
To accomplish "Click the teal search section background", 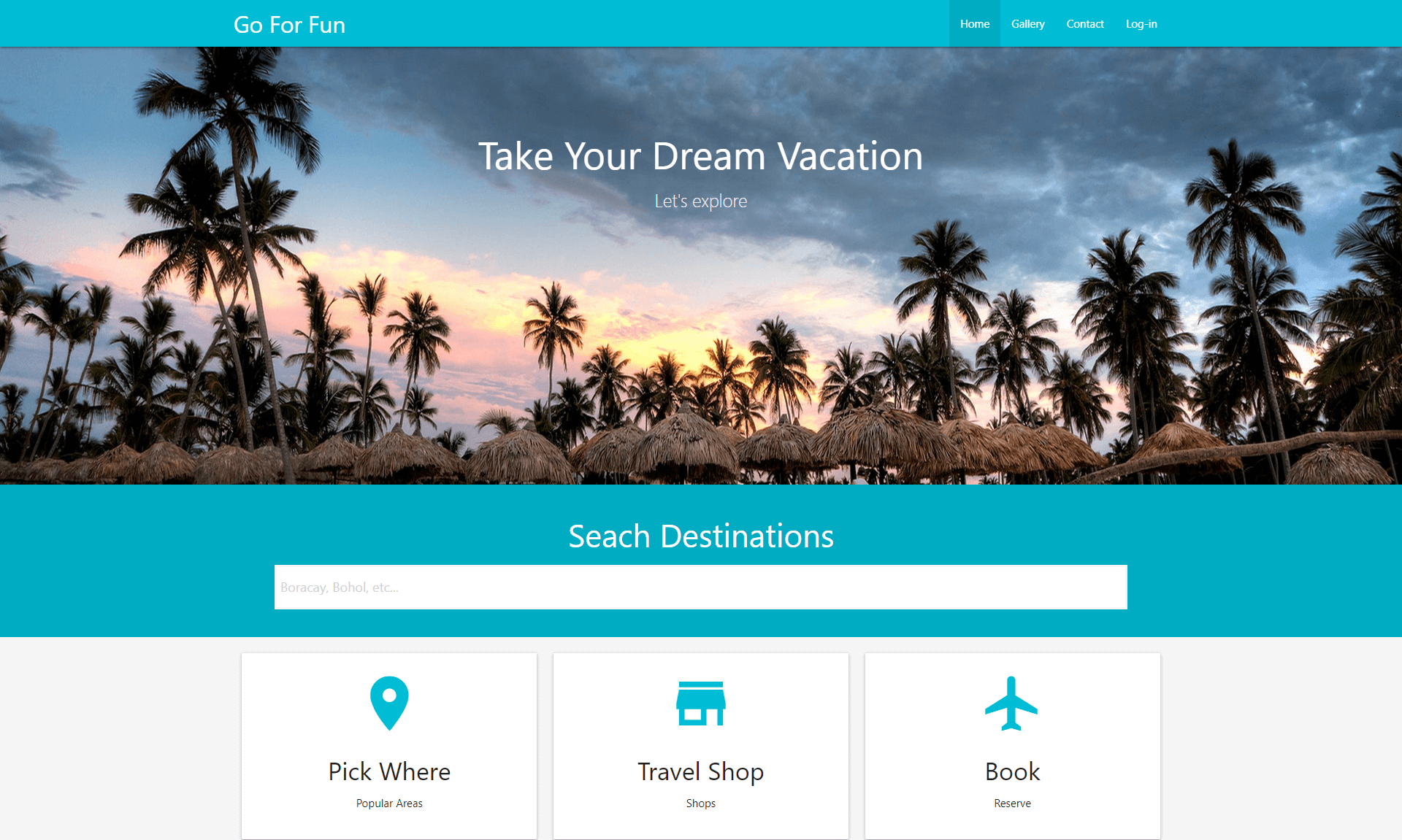I will 146,560.
